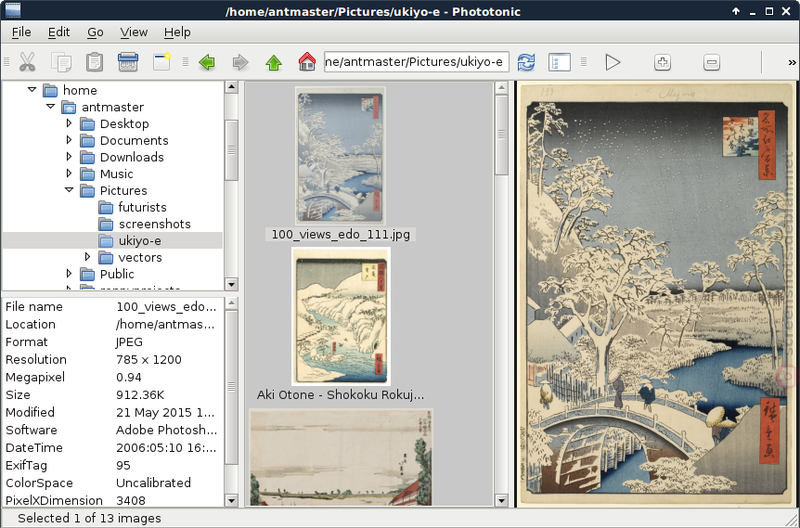Click the shredder delete icon
800x528 pixels.
coord(128,62)
